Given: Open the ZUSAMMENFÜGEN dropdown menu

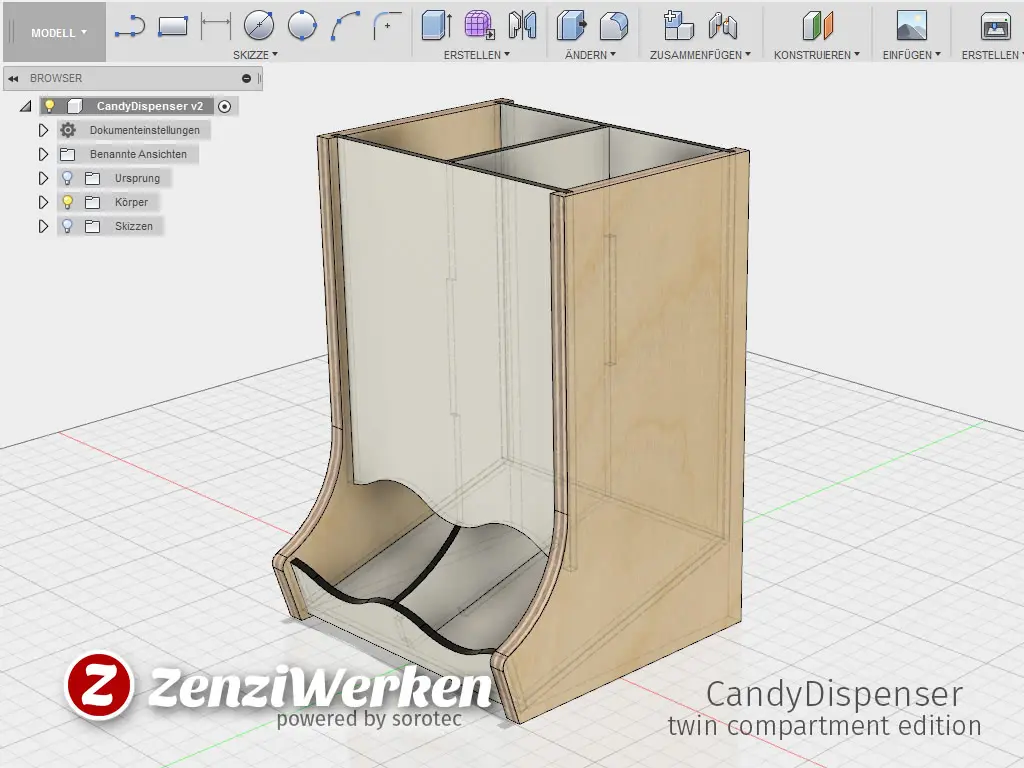Looking at the screenshot, I should click(x=700, y=55).
